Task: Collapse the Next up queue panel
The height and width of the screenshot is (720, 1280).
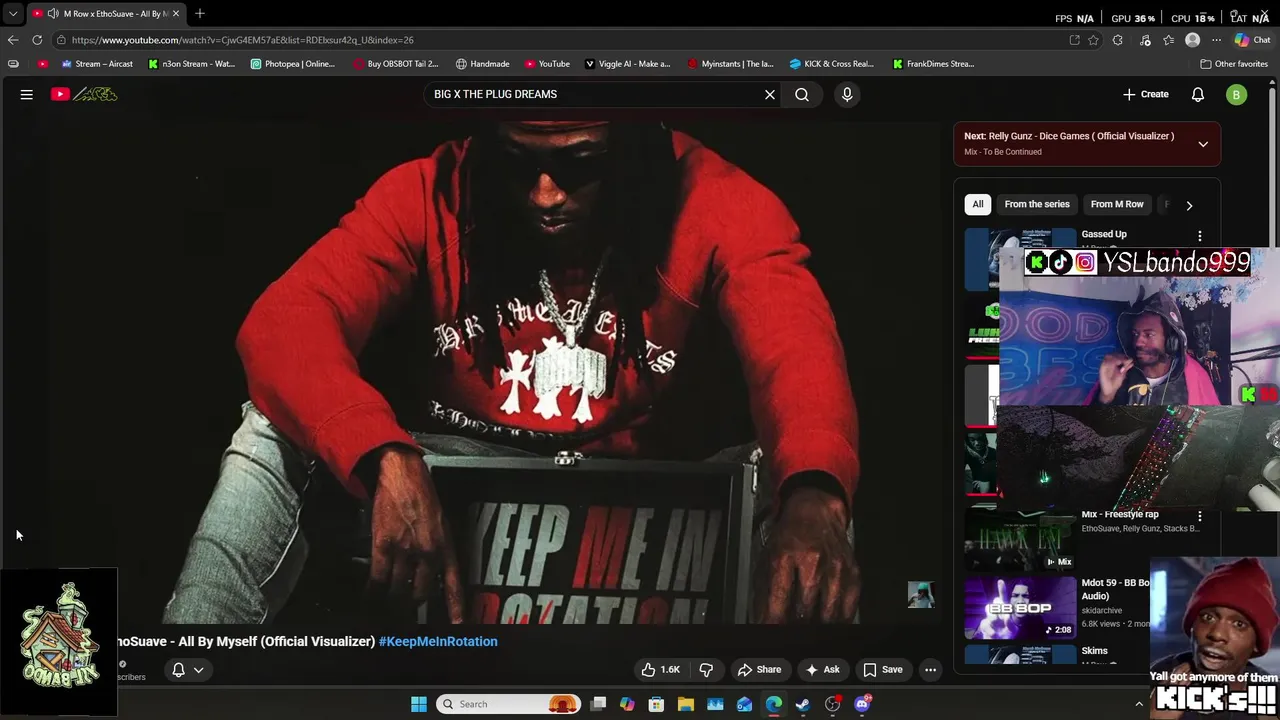Action: [1203, 144]
